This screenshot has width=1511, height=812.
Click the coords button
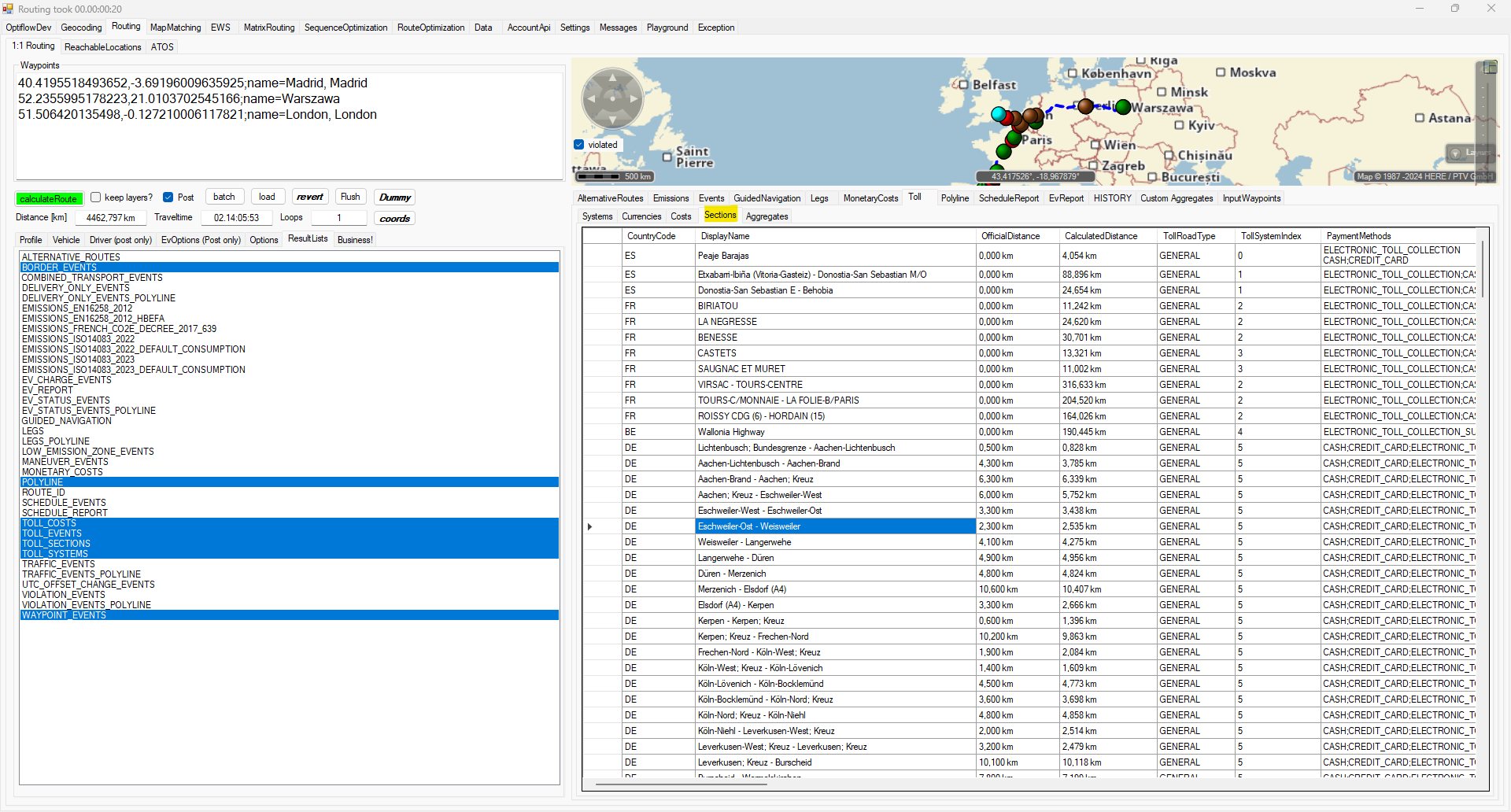click(394, 219)
